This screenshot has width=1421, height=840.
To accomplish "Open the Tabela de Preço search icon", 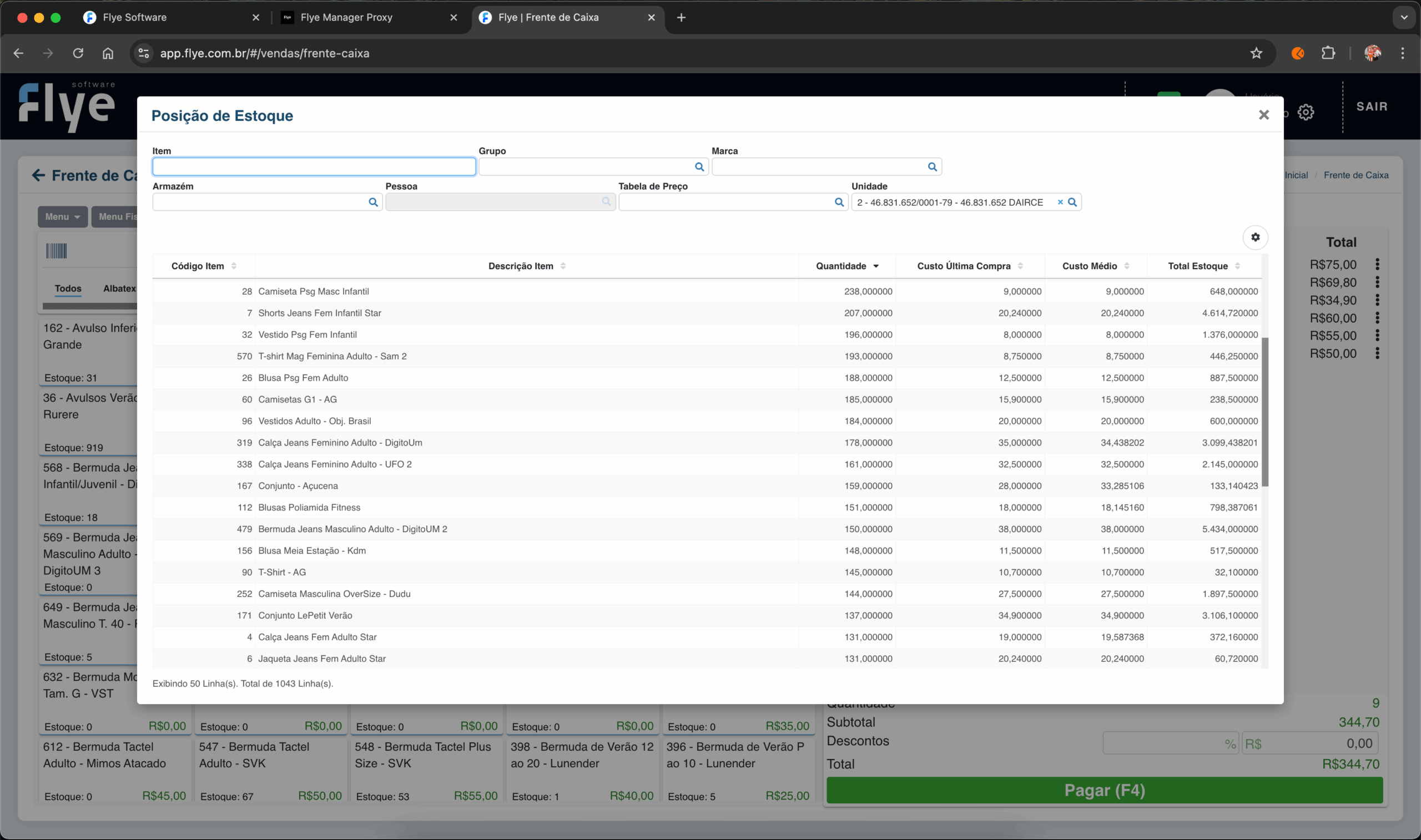I will pyautogui.click(x=839, y=202).
